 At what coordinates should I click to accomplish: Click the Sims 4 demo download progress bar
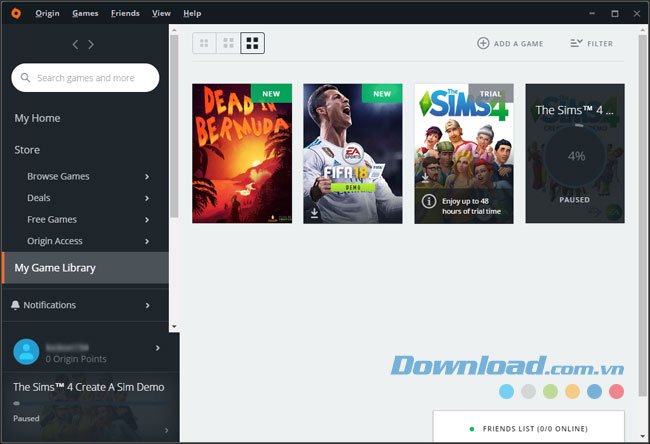point(90,403)
